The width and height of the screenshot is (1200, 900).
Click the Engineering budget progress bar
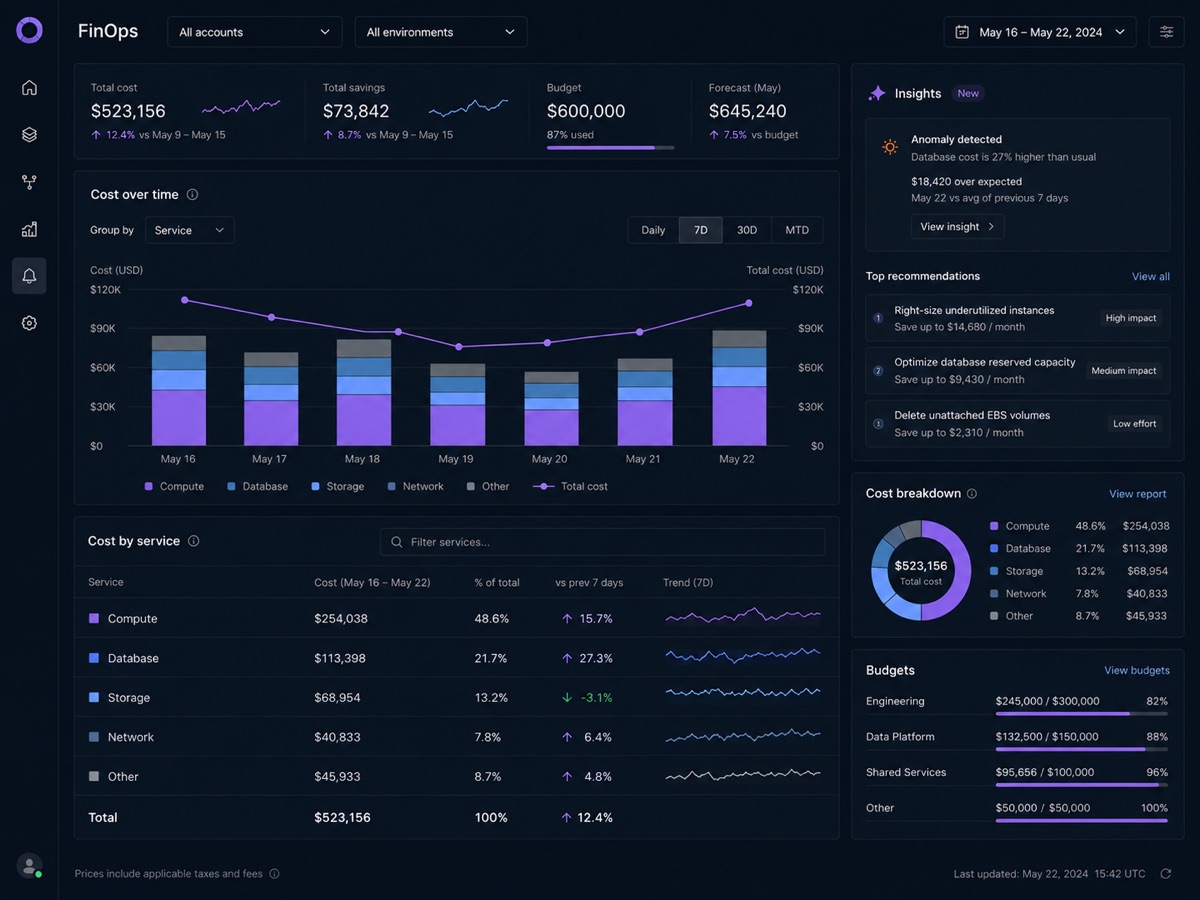click(x=1081, y=714)
